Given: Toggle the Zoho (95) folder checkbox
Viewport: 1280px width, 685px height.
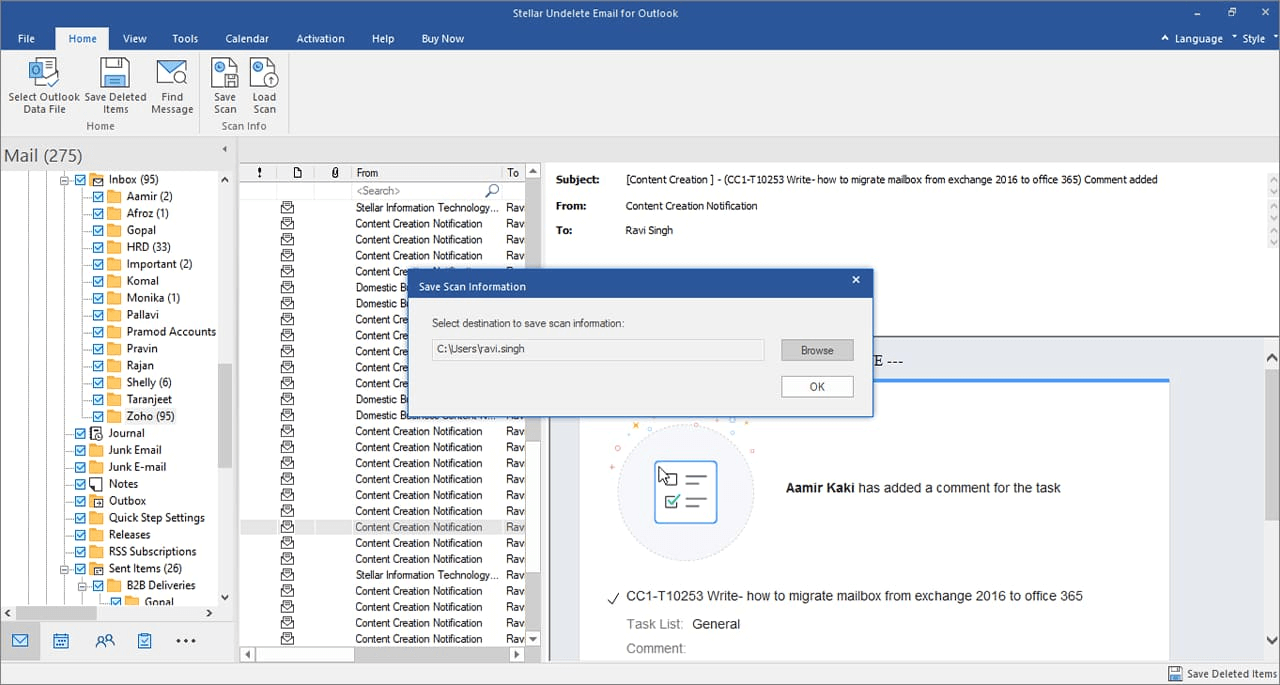Looking at the screenshot, I should (x=98, y=416).
